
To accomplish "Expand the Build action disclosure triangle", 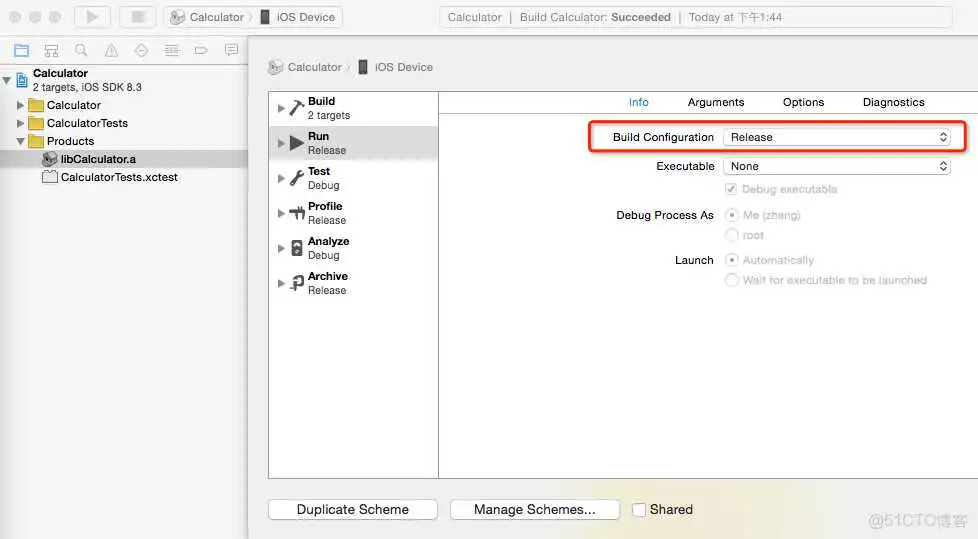I will point(281,108).
